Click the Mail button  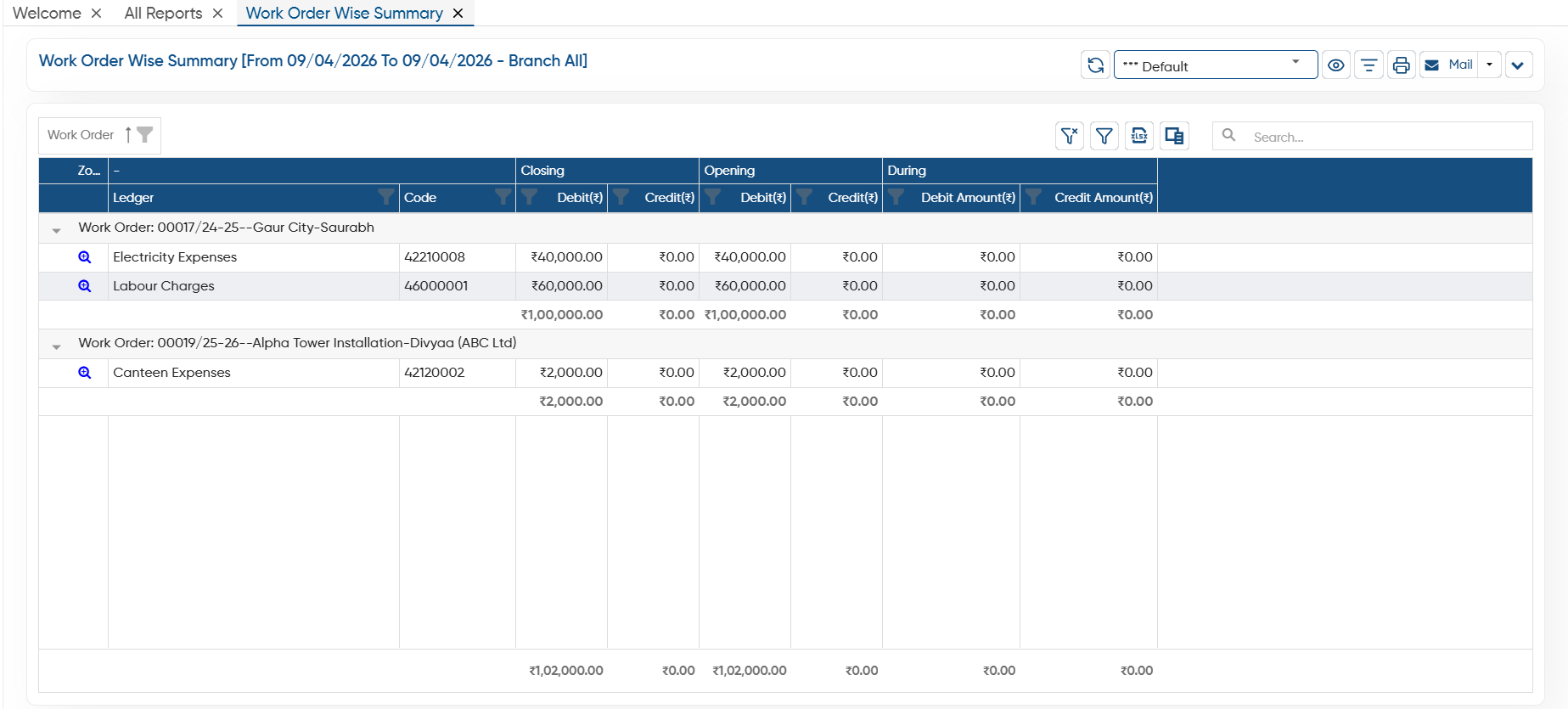point(1448,65)
